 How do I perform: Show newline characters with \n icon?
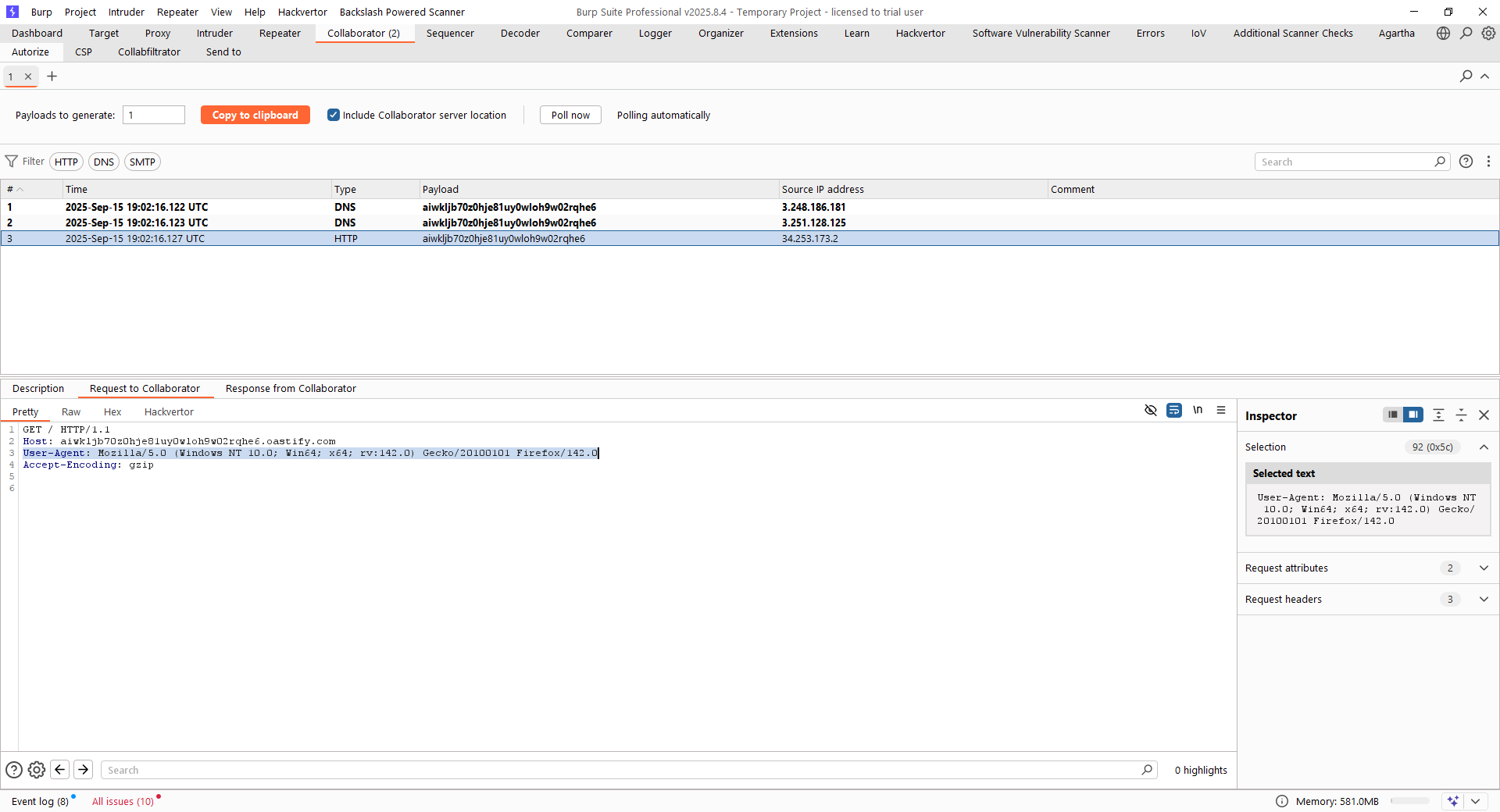[1197, 410]
